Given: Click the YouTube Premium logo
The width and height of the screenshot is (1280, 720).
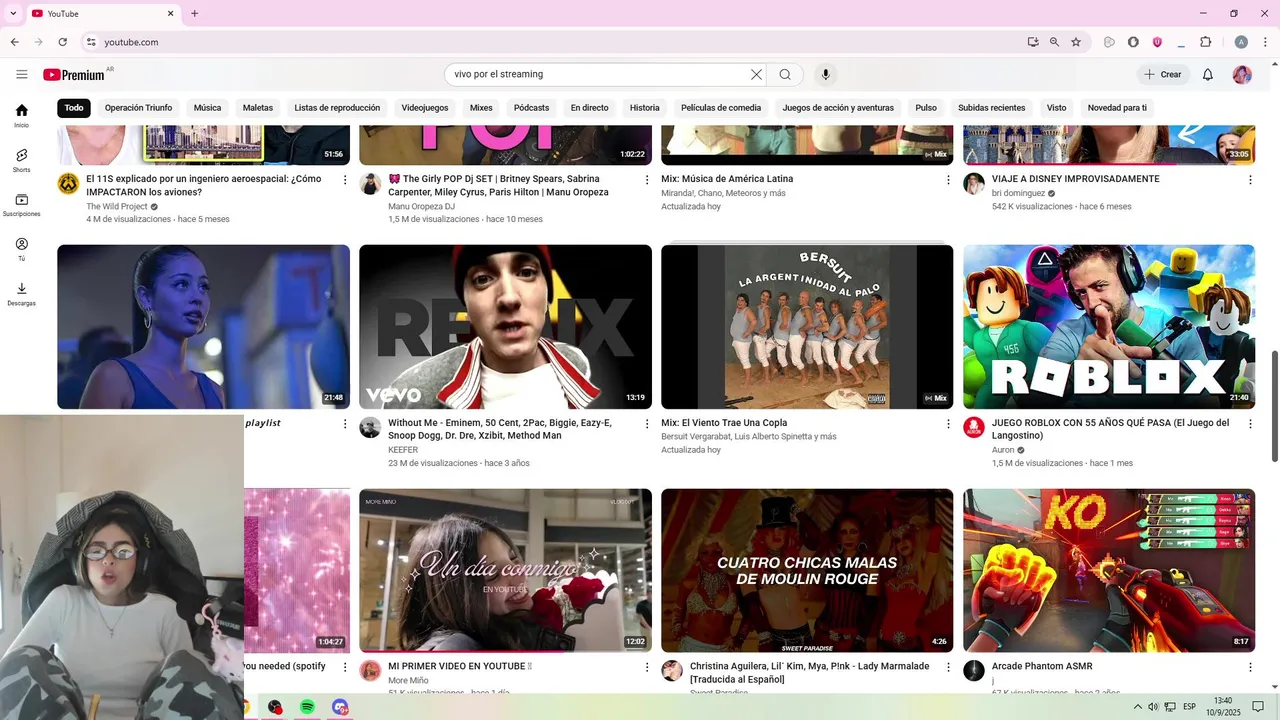Looking at the screenshot, I should coord(74,75).
